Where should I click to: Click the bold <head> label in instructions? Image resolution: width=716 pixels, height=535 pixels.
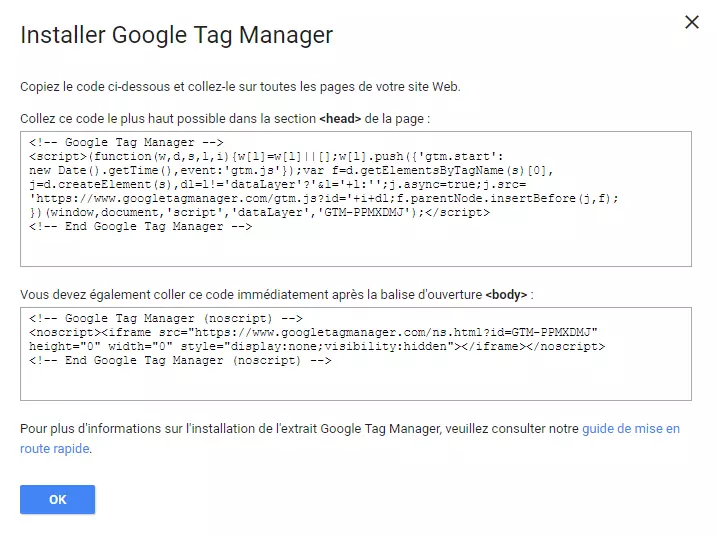[340, 119]
